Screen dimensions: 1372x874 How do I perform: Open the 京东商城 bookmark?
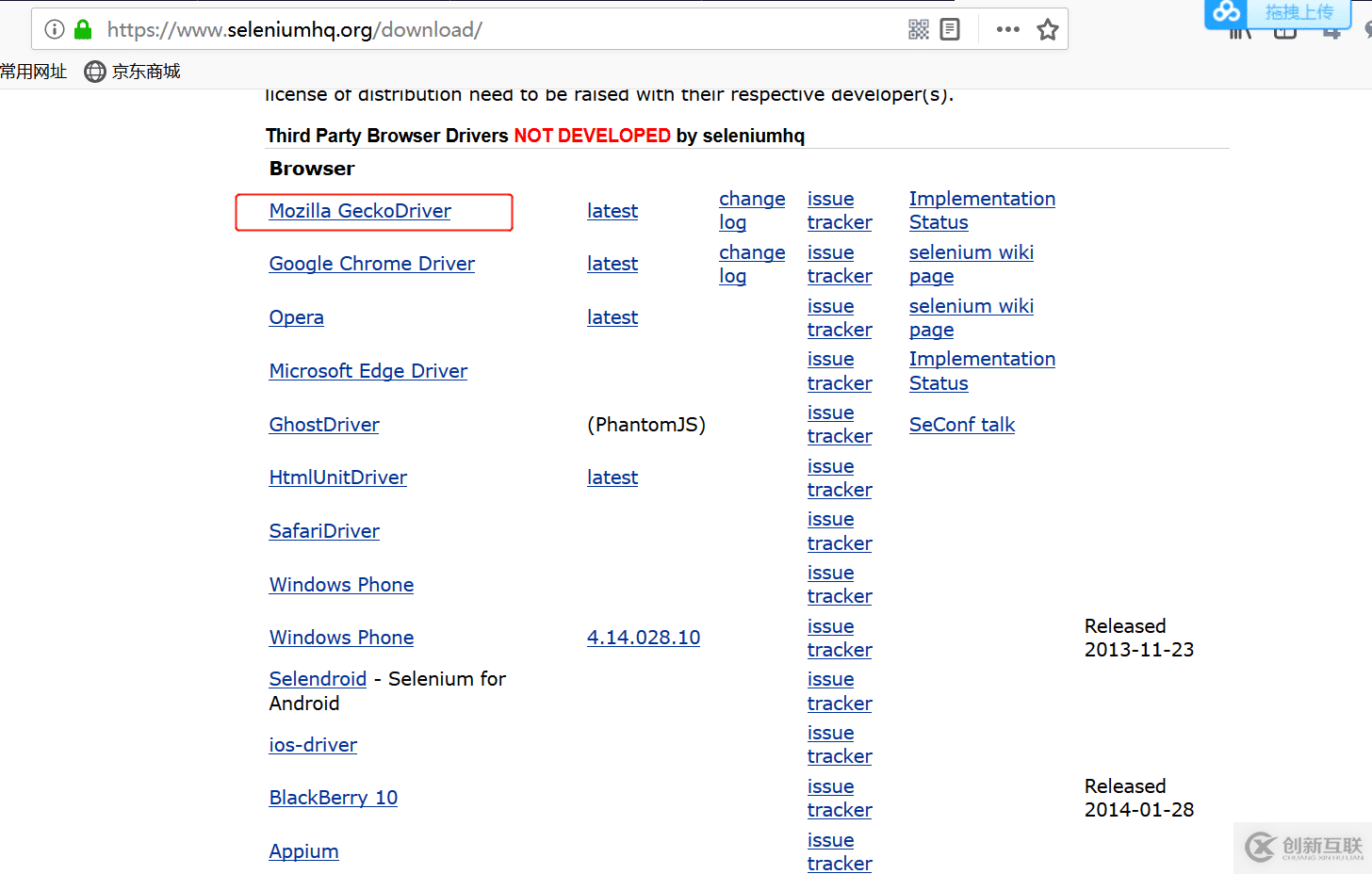click(x=133, y=72)
